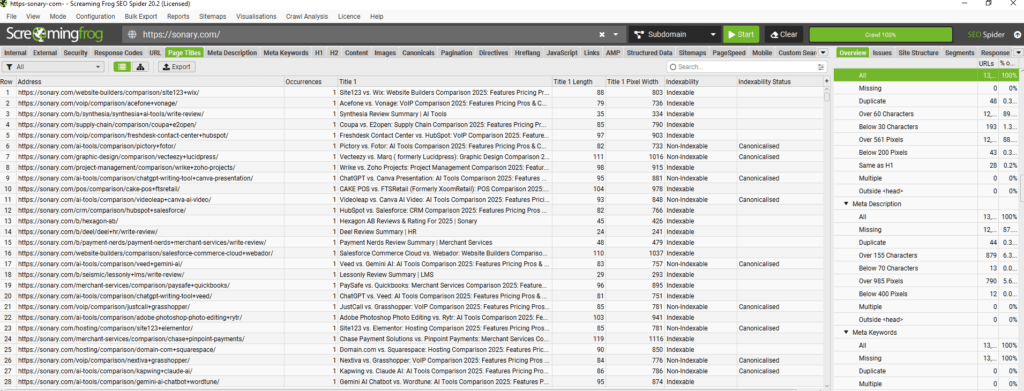Collapse the Meta Keywords section in Overview
The width and height of the screenshot is (1024, 391).
click(845, 333)
